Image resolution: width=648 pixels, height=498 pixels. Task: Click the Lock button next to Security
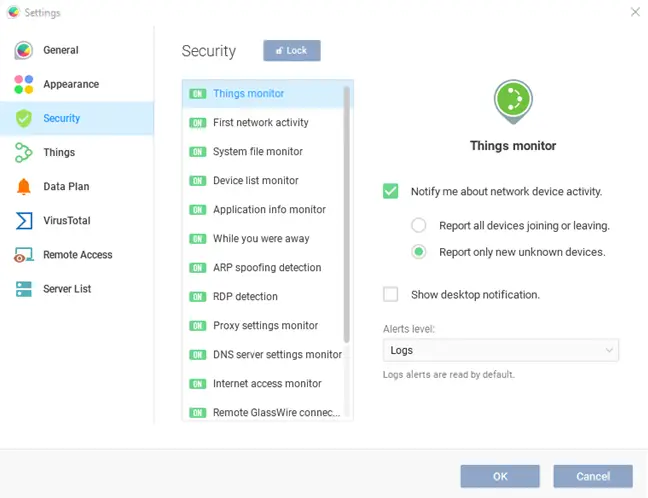point(292,51)
